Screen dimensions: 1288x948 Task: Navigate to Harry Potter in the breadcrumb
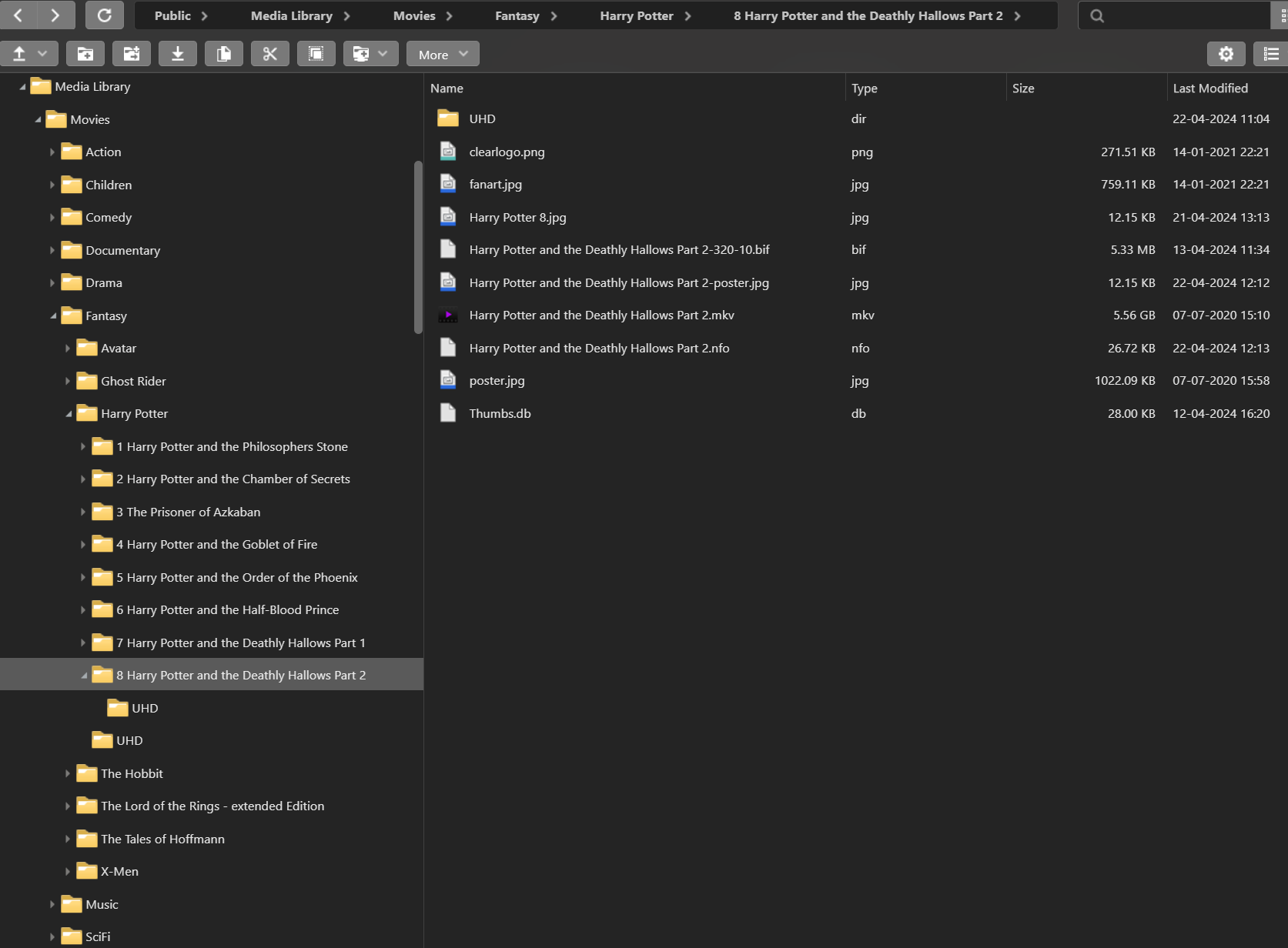tap(637, 15)
